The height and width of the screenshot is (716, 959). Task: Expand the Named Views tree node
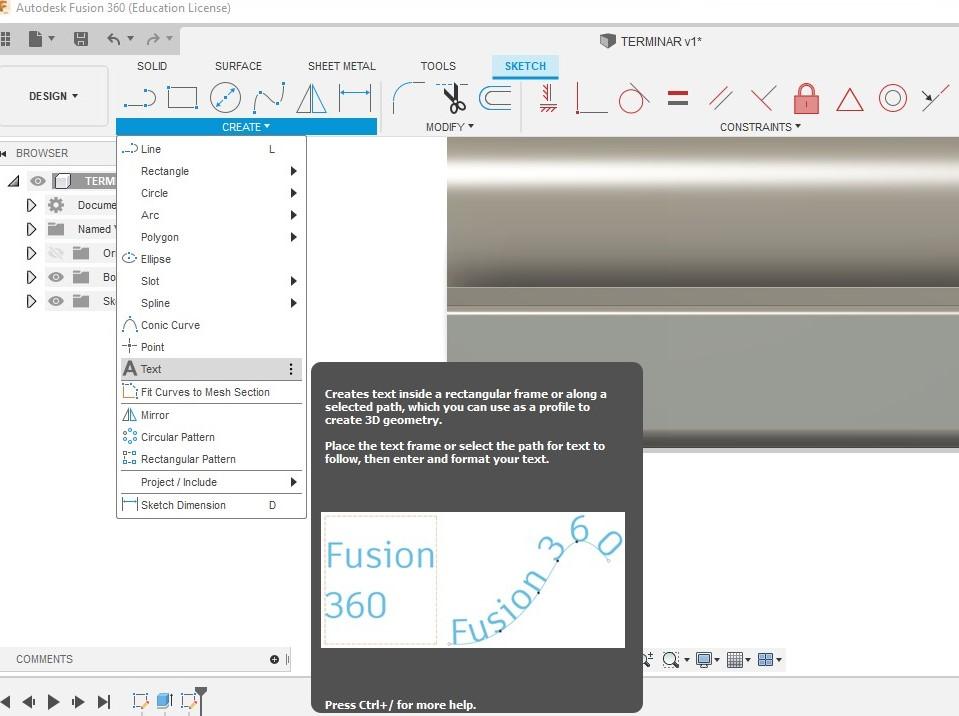pyautogui.click(x=31, y=229)
